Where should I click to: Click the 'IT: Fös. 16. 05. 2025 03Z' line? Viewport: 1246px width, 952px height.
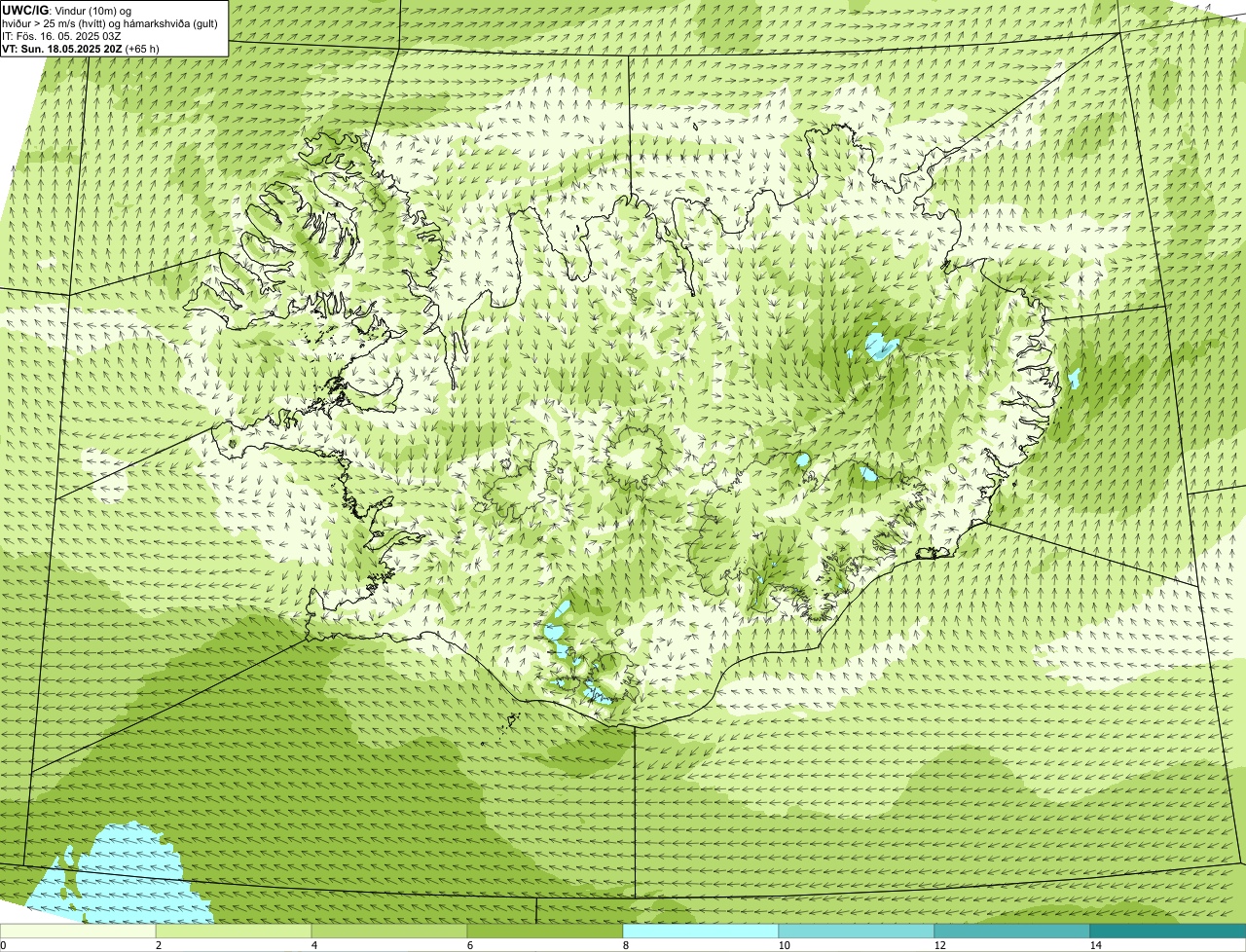pos(61,35)
